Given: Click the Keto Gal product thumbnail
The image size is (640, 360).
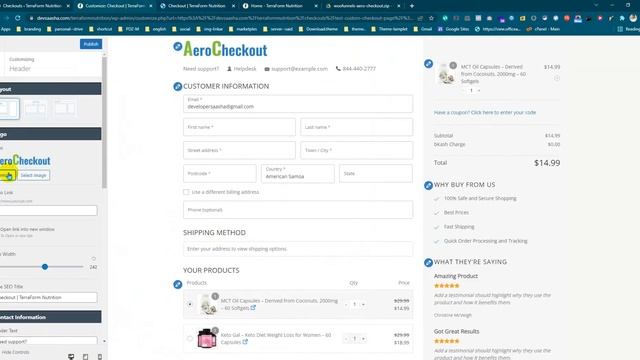Looking at the screenshot, I should [x=207, y=338].
